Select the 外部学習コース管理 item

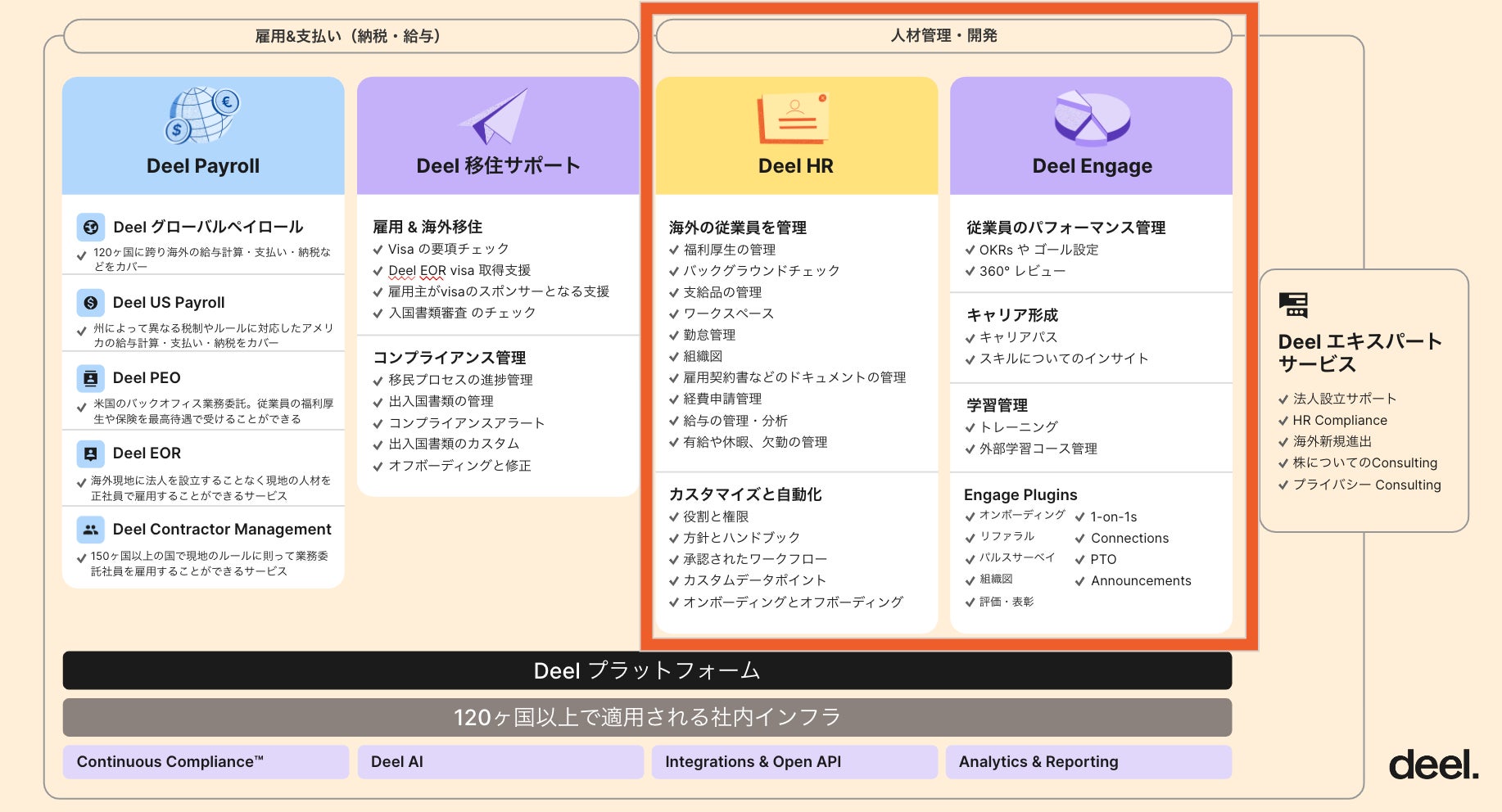(1038, 449)
